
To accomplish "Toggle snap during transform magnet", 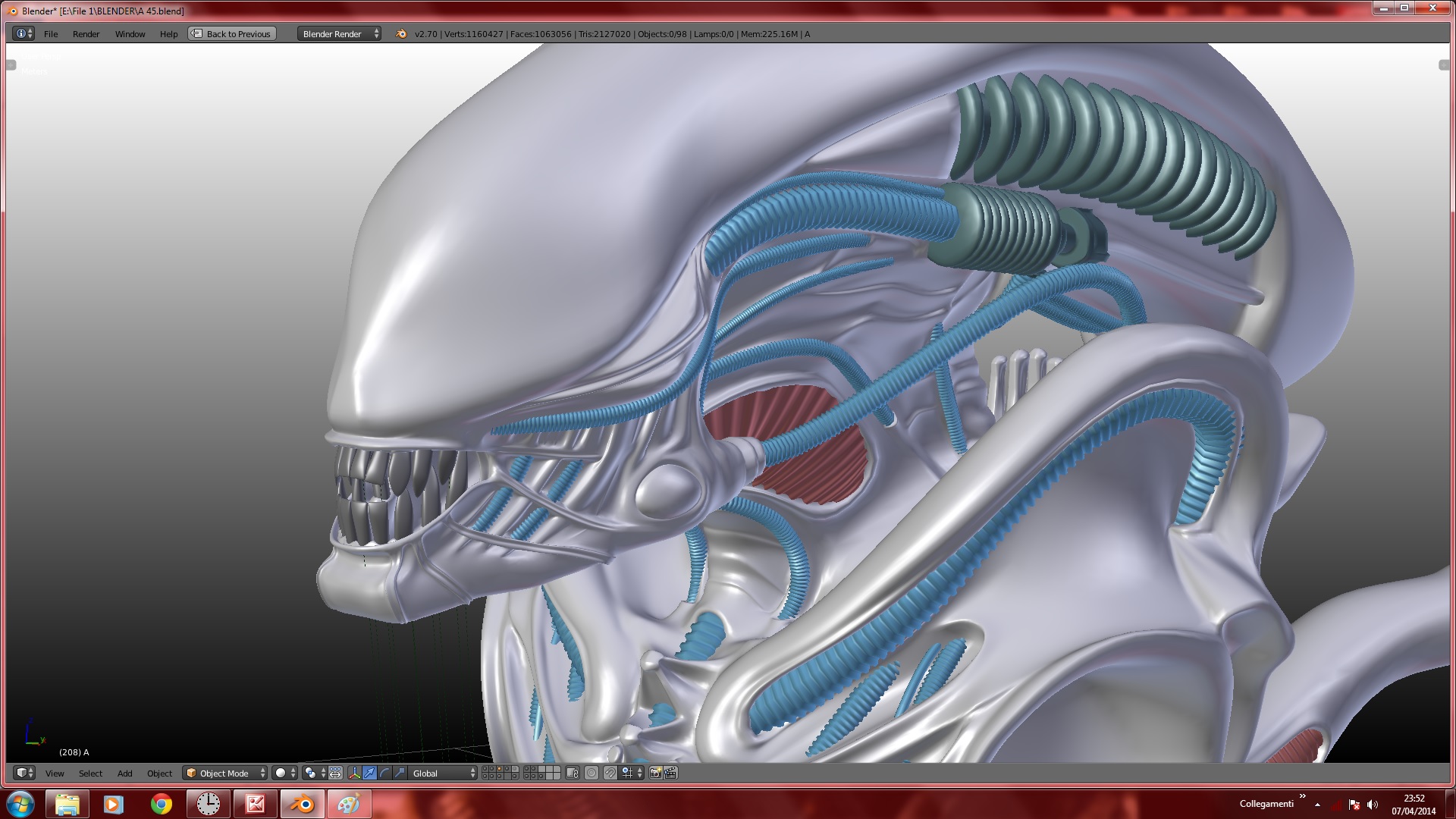I will pyautogui.click(x=610, y=773).
